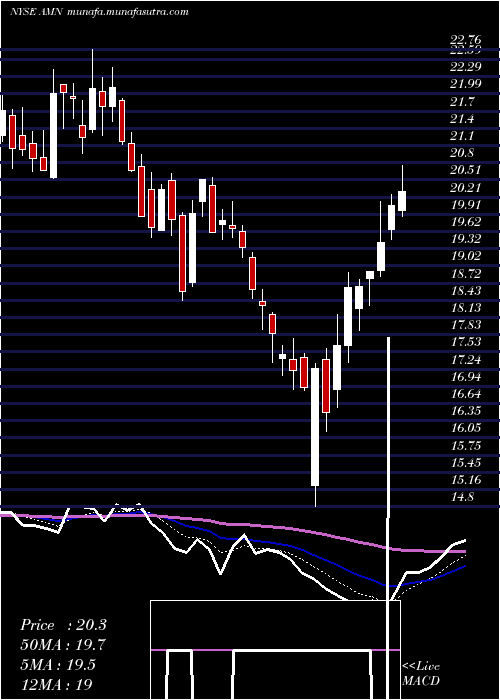
Task: Select the 19.02 axis value
Action: click(x=466, y=255)
